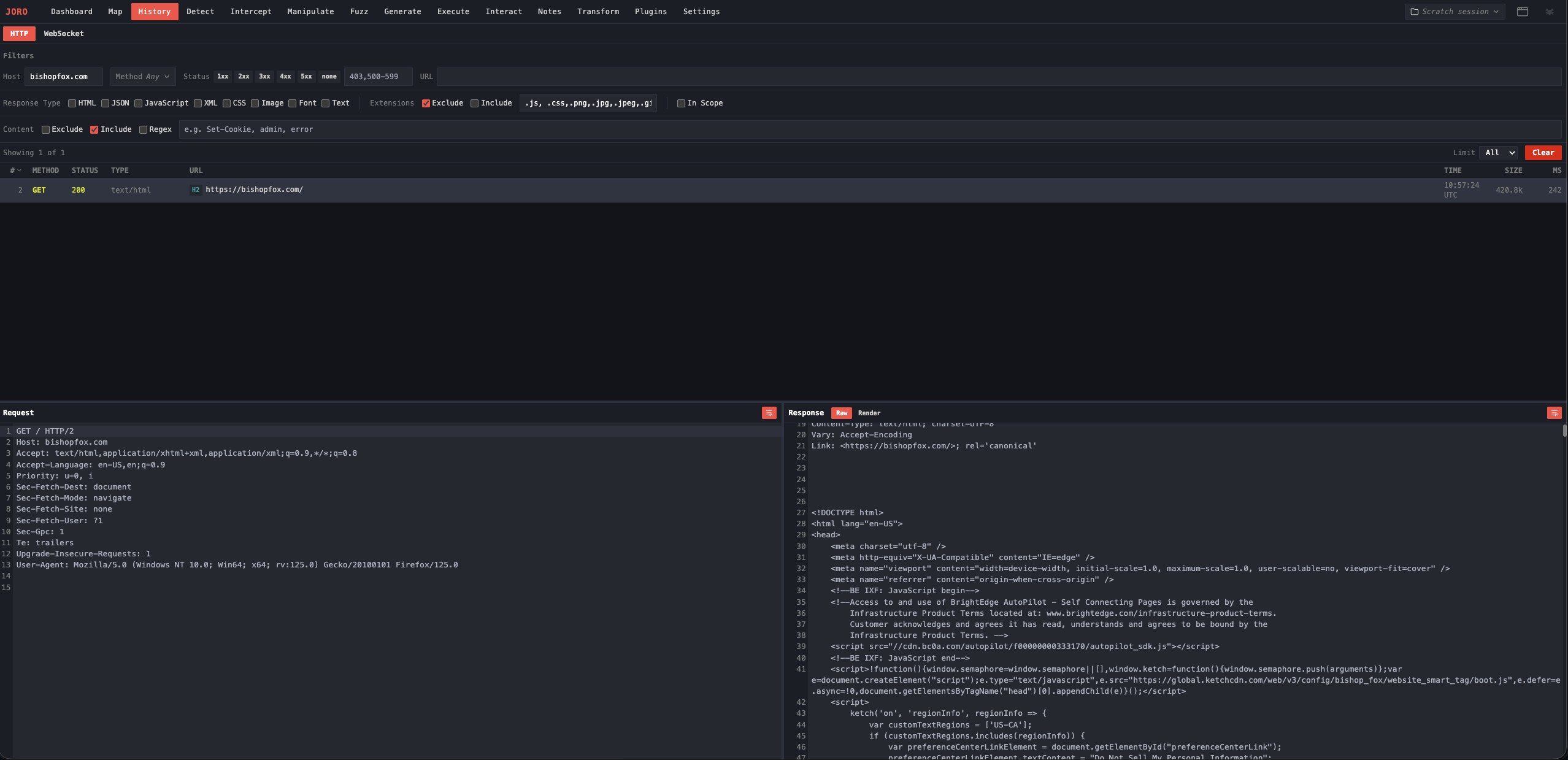Tick the Image response type checkbox
1568x760 pixels.
(255, 103)
